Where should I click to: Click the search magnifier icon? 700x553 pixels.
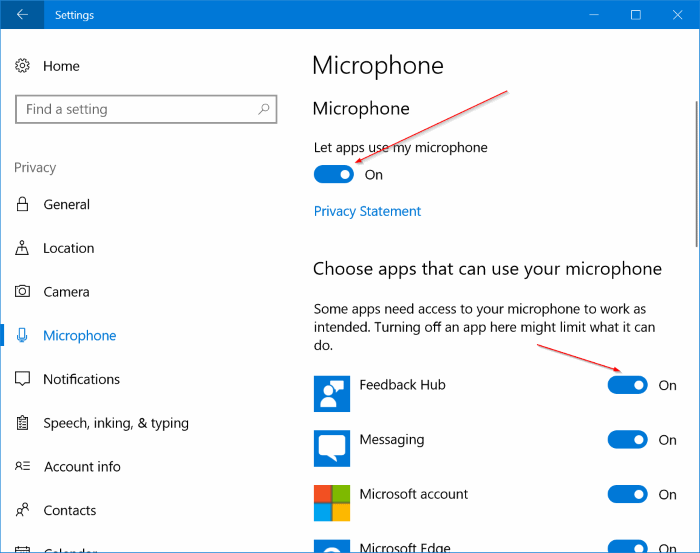(x=264, y=109)
